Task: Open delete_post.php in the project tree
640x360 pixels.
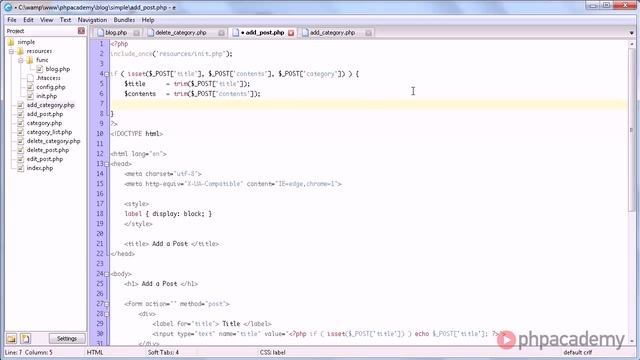Action: (48, 150)
